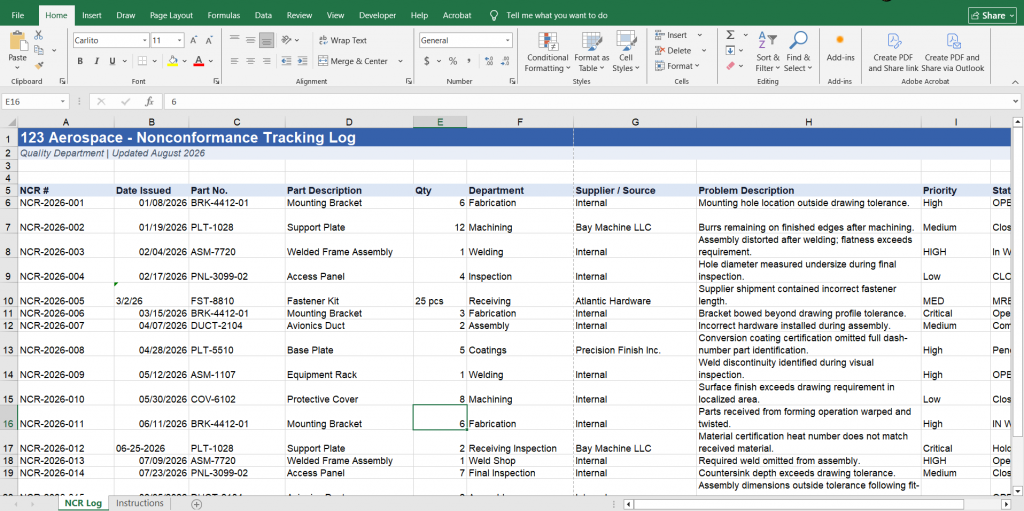Viewport: 1024px width, 511px height.
Task: Toggle Center horizontal alignment
Action: pyautogui.click(x=250, y=61)
